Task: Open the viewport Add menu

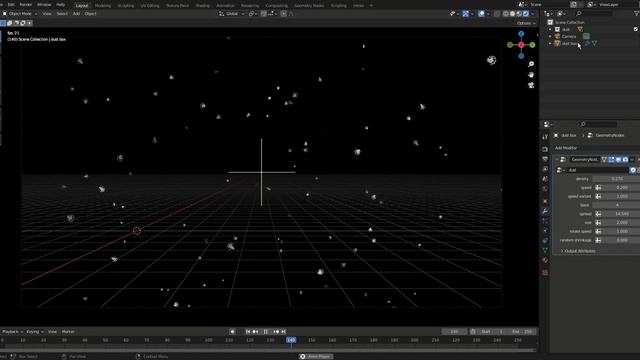Action: pyautogui.click(x=76, y=13)
